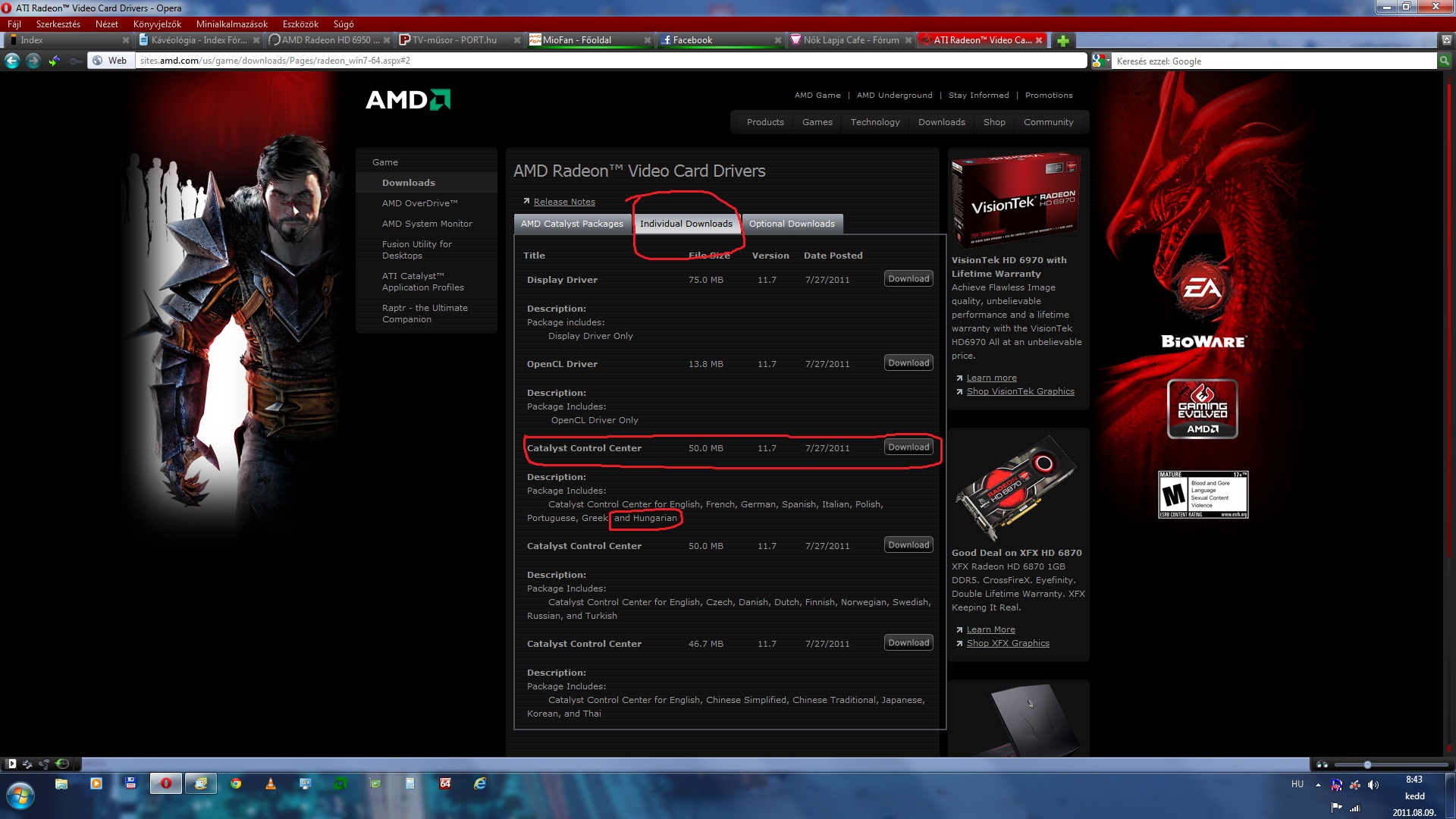Switch to the Individual Downloads tab
The width and height of the screenshot is (1456, 819).
click(x=686, y=224)
